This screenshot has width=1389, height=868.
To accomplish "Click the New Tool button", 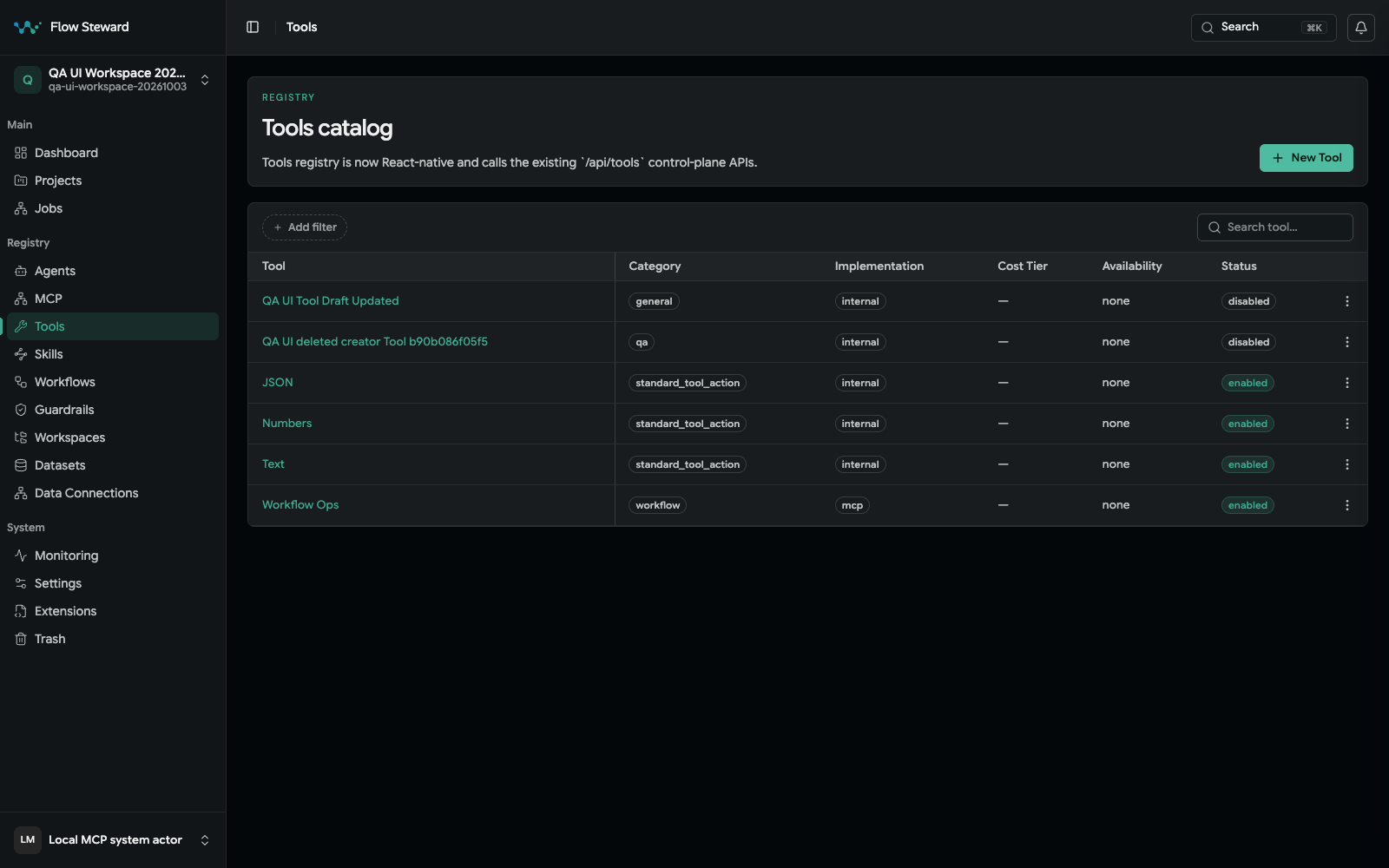I will [x=1306, y=158].
